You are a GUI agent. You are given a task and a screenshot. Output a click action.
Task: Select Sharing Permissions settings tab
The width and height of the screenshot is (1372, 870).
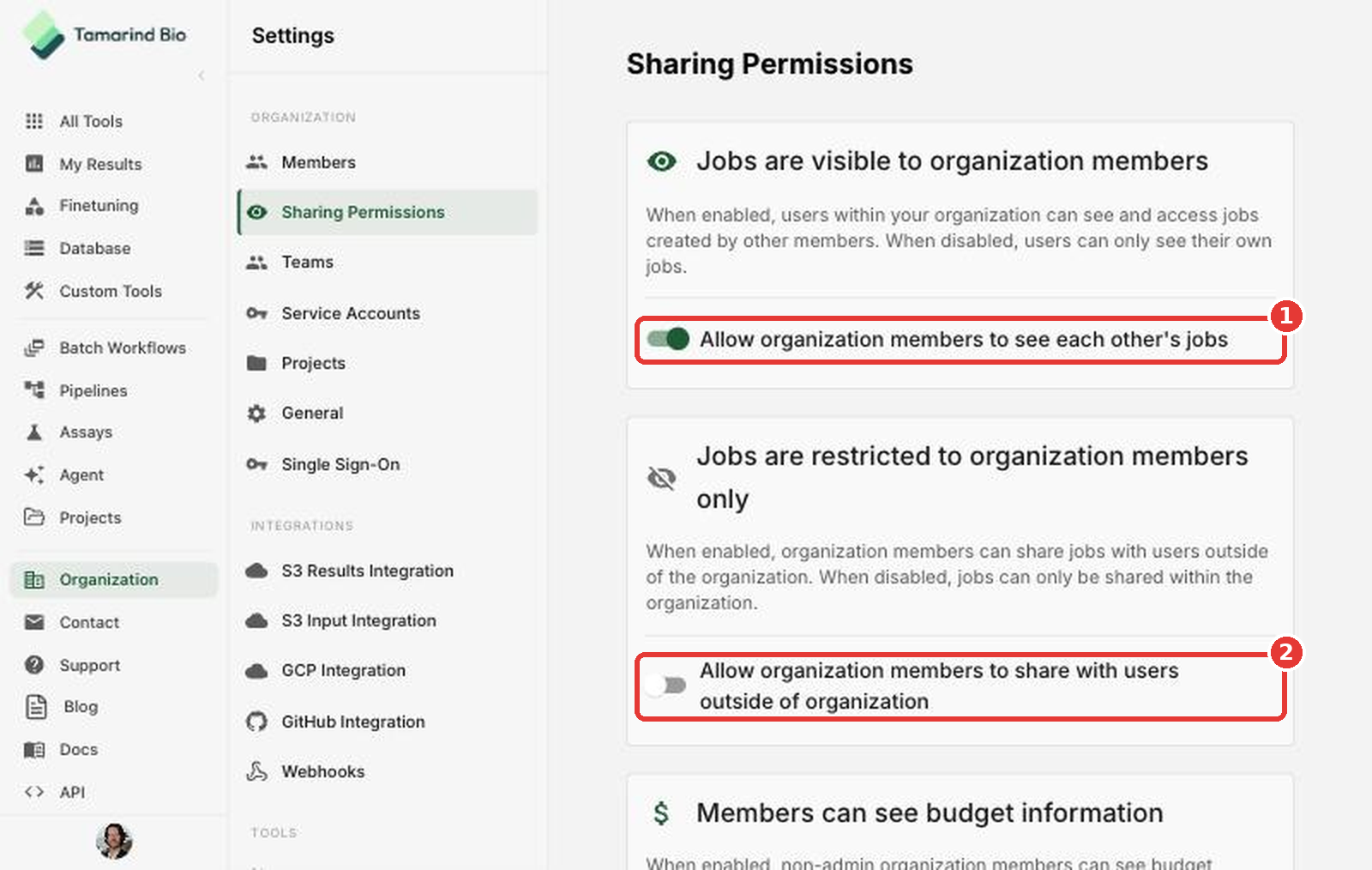coord(388,212)
